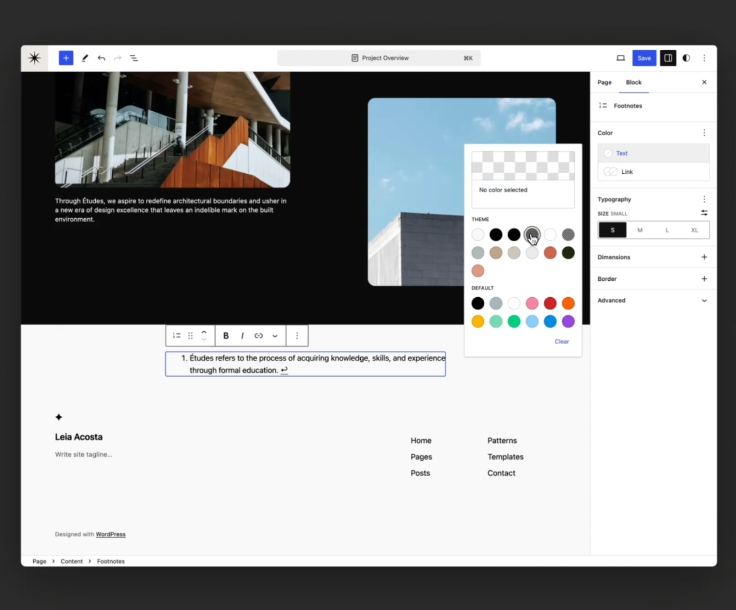Viewport: 736px width, 610px height.
Task: Open the Document Overview list view
Action: pyautogui.click(x=134, y=58)
